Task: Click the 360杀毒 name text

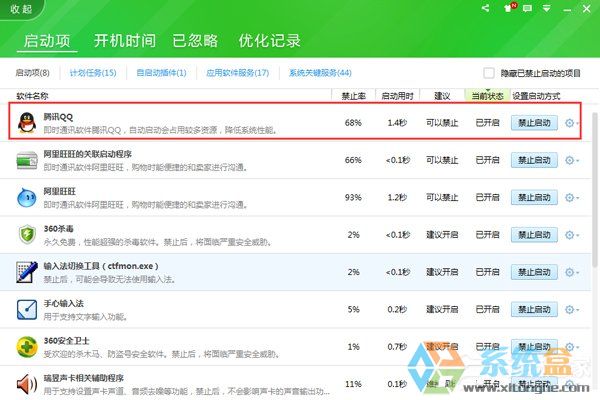Action: (59, 229)
